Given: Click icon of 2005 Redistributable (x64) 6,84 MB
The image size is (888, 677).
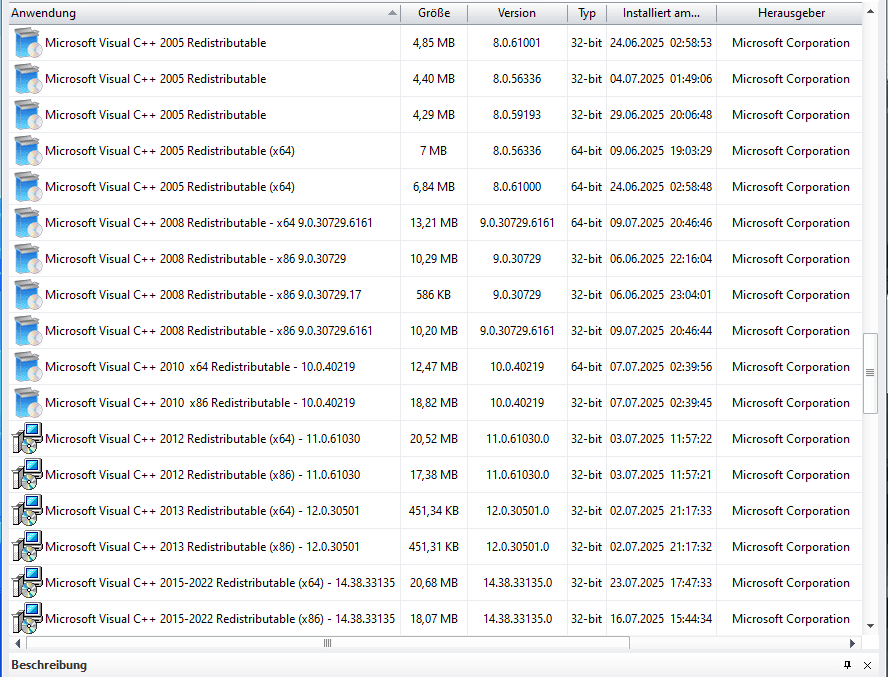Looking at the screenshot, I should 27,187.
